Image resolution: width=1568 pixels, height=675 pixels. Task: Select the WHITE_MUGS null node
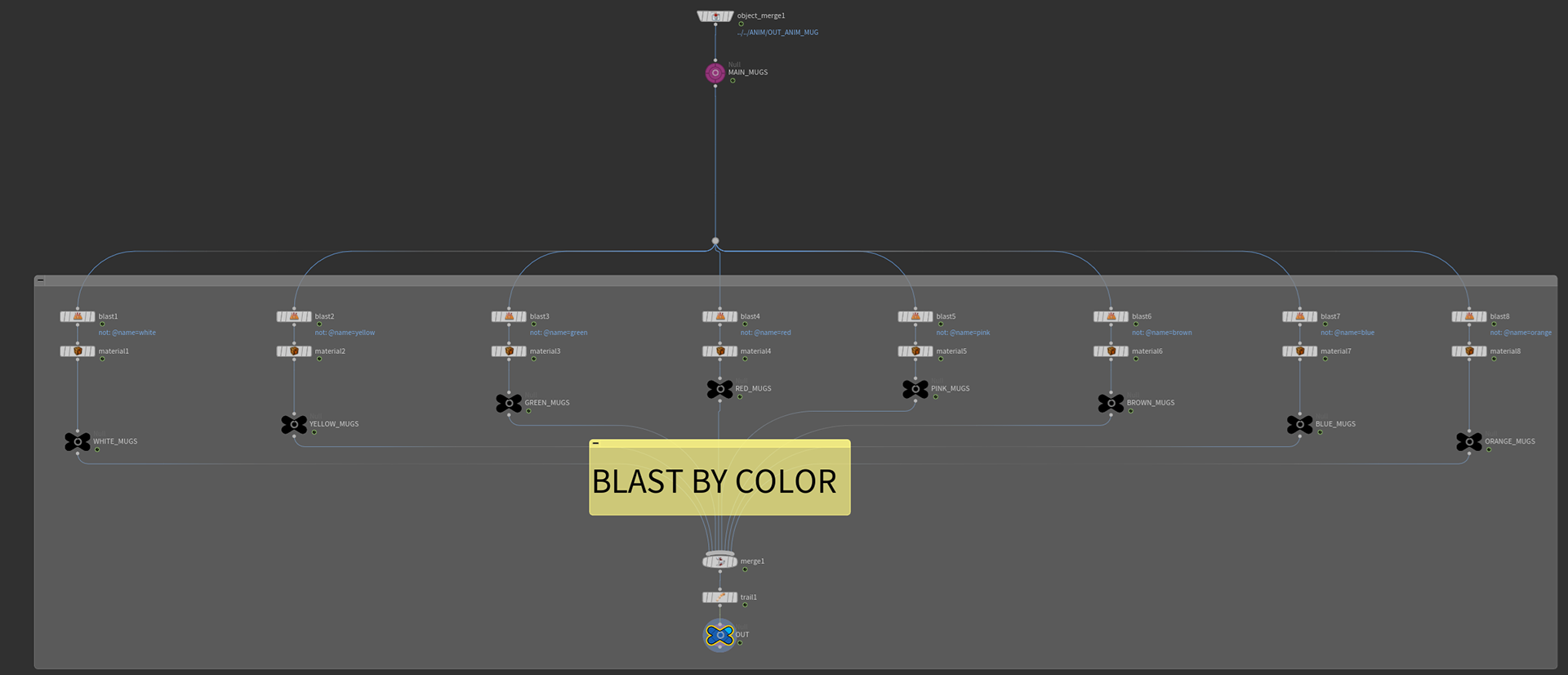tap(78, 442)
